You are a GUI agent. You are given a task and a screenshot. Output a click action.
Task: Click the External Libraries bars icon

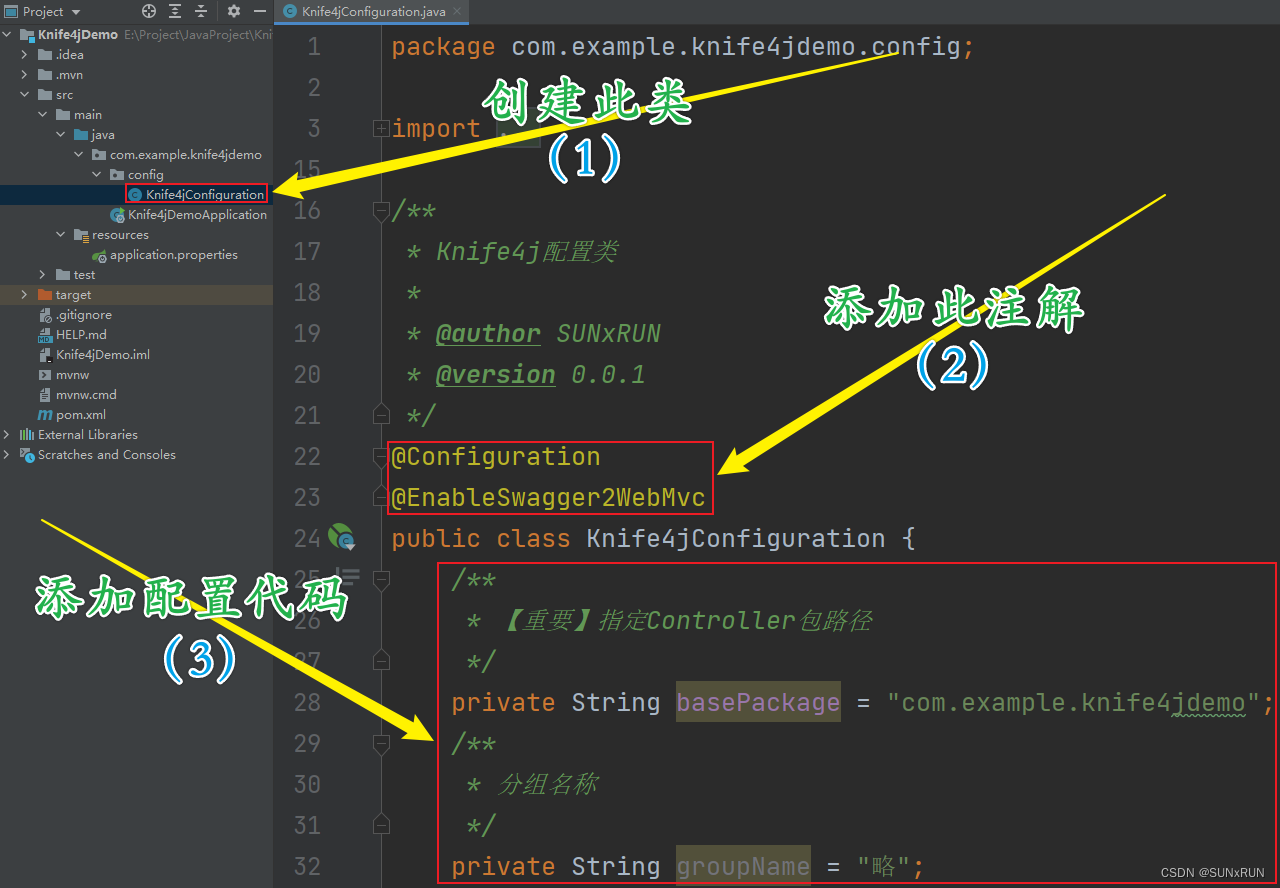point(27,435)
